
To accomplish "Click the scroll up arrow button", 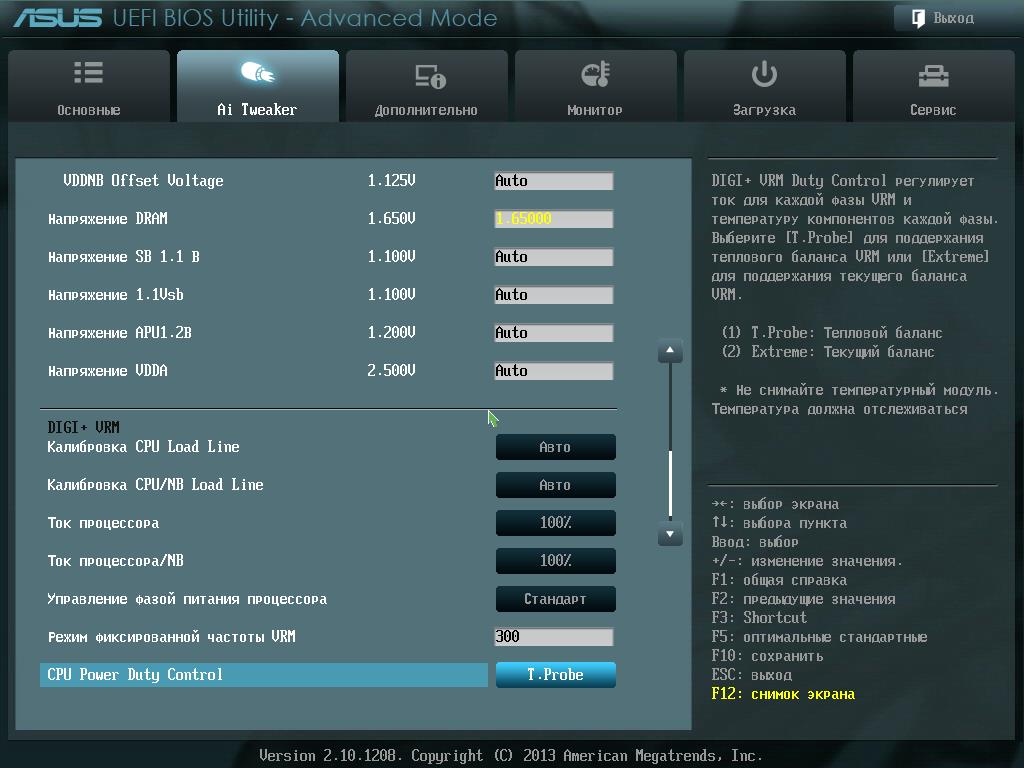I will pos(670,351).
